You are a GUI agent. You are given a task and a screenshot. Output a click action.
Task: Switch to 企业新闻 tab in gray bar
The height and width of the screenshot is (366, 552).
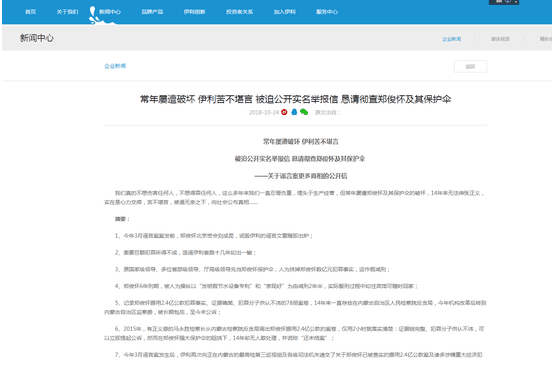click(x=452, y=39)
